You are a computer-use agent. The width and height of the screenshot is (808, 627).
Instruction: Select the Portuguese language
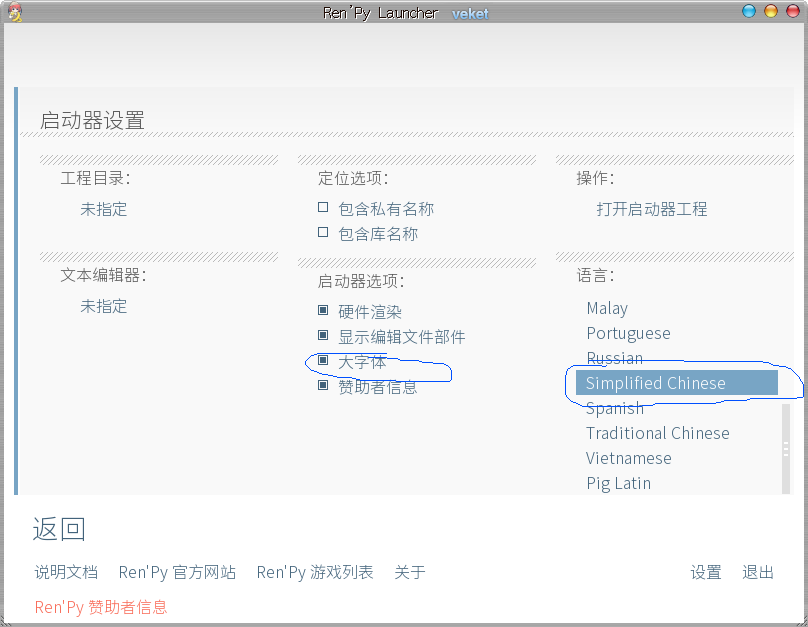(629, 333)
